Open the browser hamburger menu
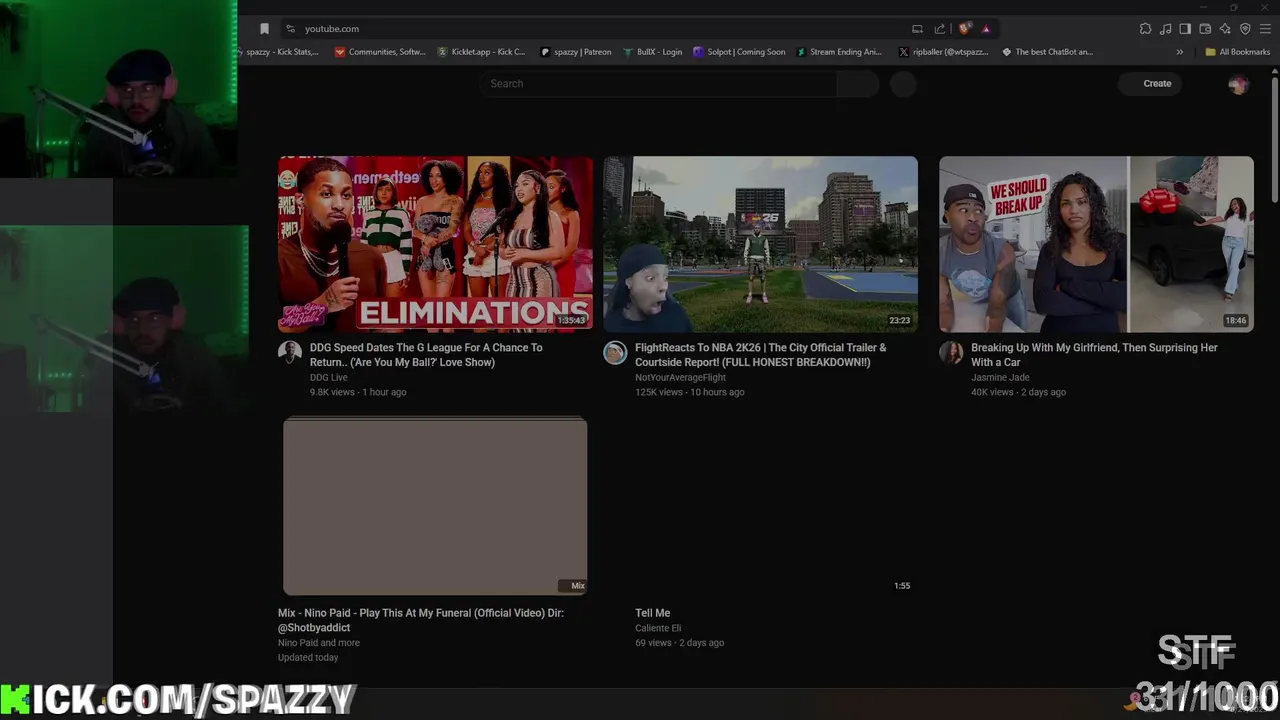The image size is (1280, 720). pos(1265,29)
